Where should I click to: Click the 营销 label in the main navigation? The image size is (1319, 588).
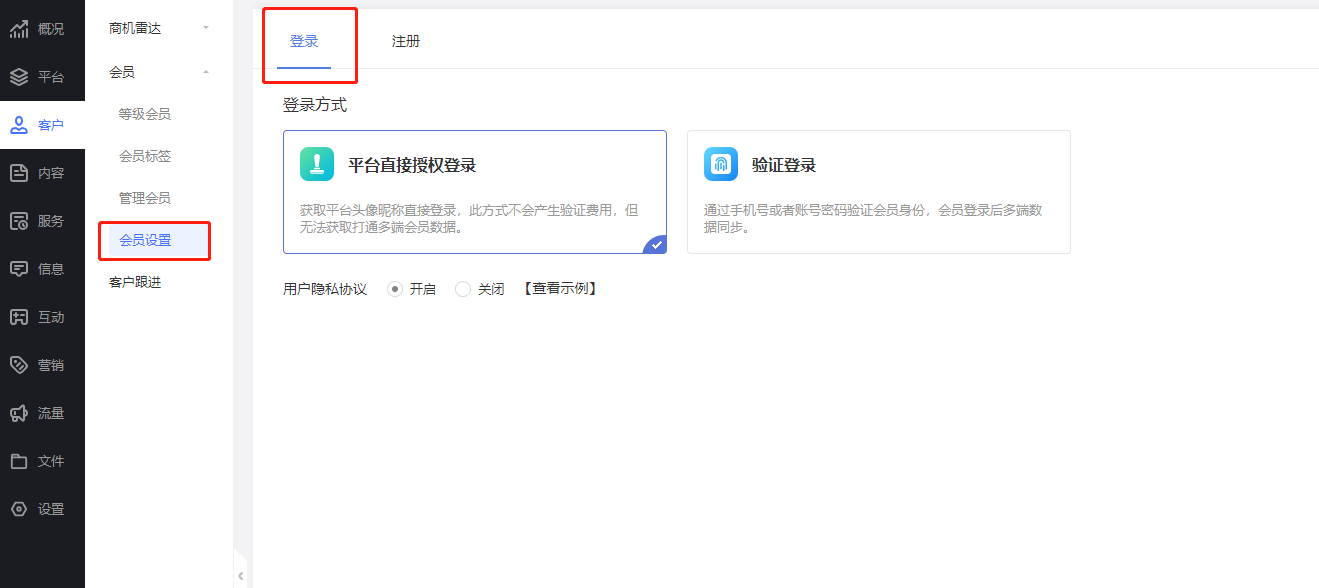coord(51,365)
